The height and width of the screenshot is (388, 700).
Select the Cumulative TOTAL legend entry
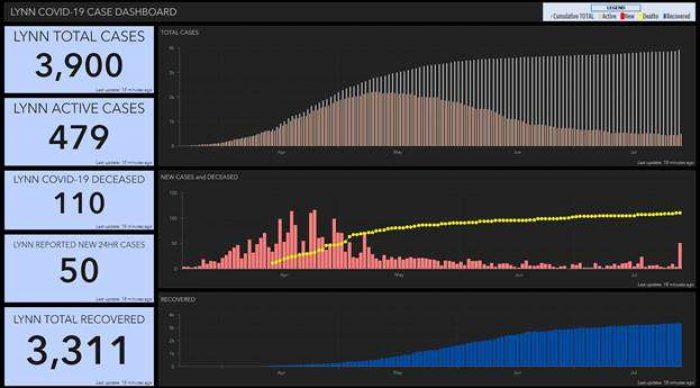click(x=572, y=16)
